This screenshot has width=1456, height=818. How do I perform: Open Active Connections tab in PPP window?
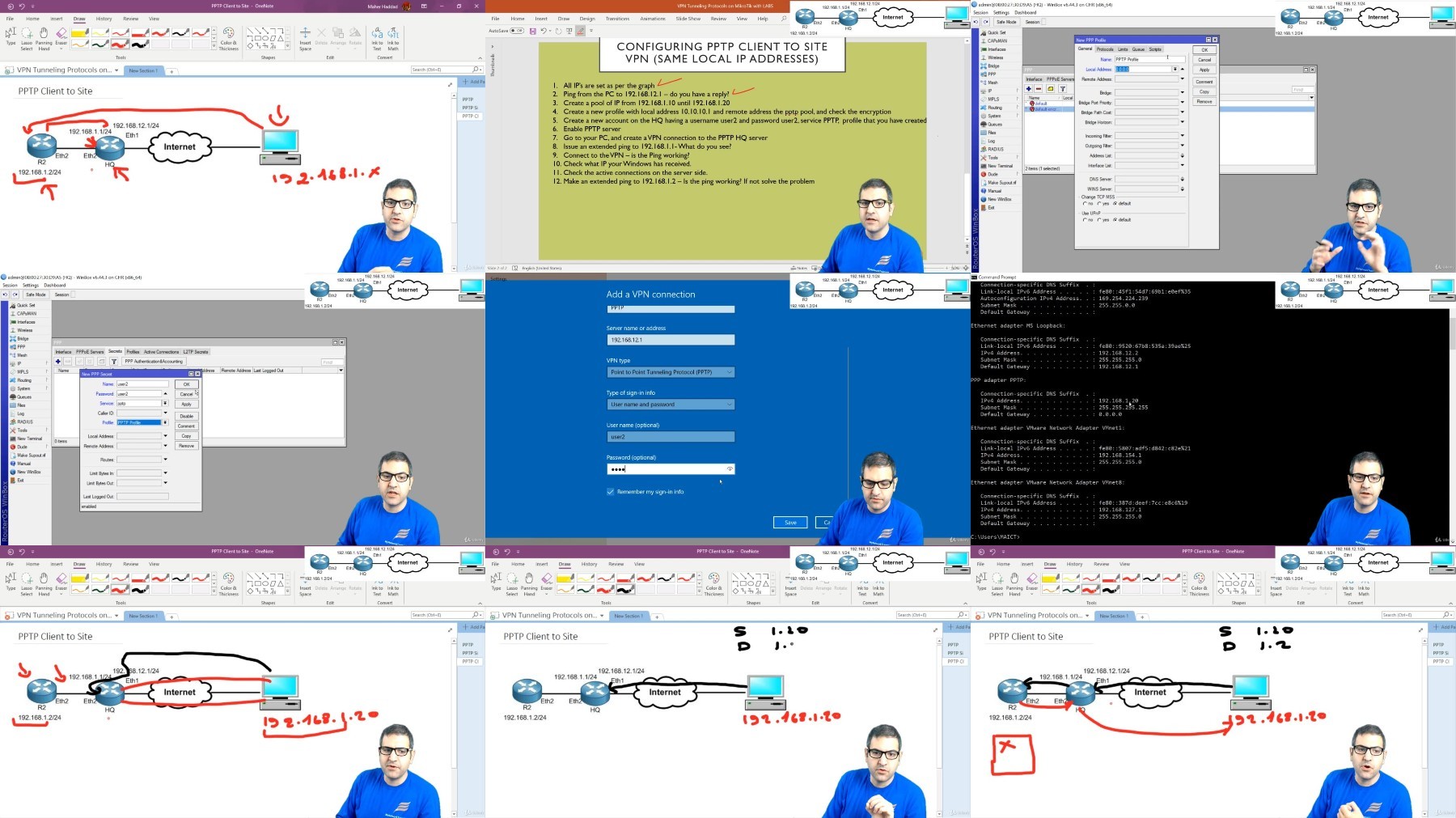pyautogui.click(x=162, y=352)
